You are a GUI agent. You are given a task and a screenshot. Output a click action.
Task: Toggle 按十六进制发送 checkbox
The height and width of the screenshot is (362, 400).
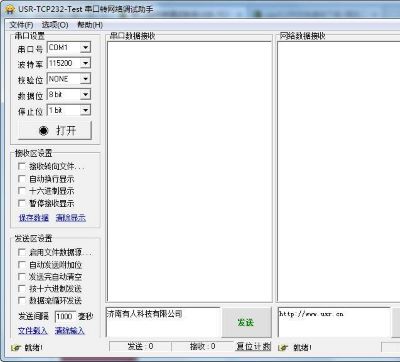22,288
